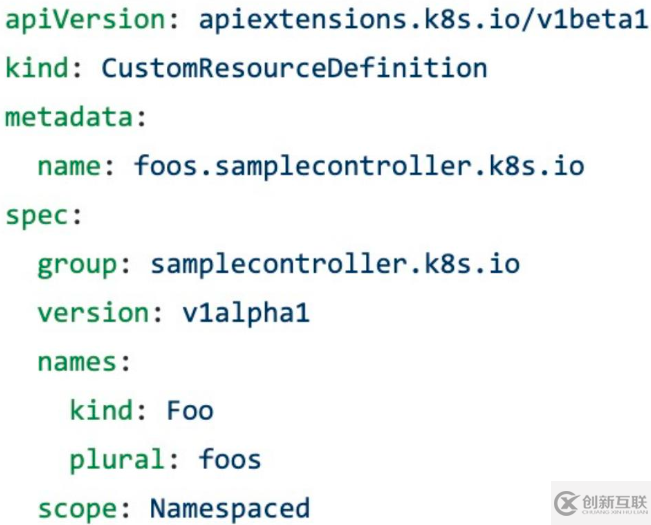651x525 pixels.
Task: Select the Namespaced scope value
Action: pos(230,508)
